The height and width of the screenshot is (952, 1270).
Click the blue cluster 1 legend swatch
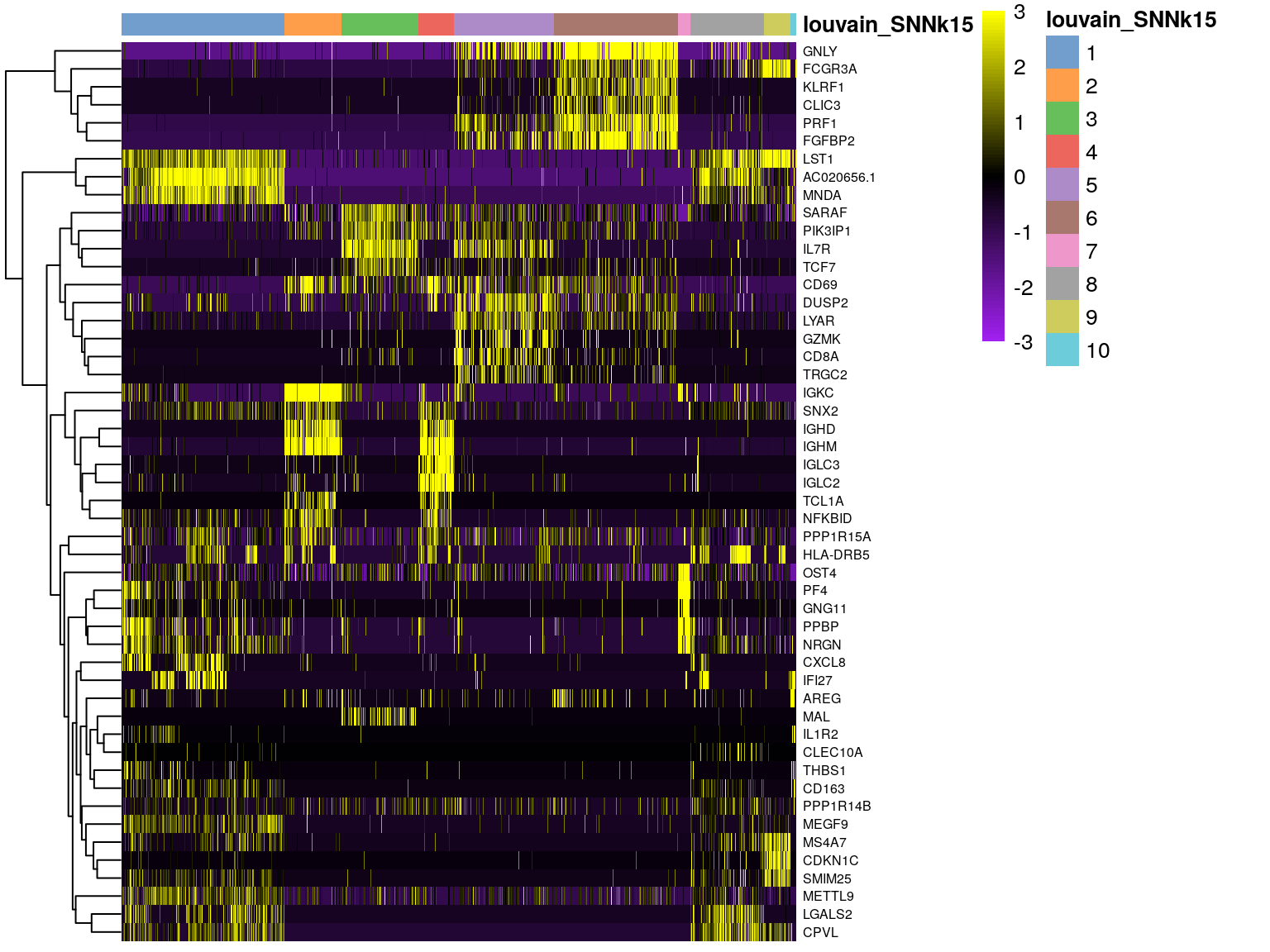click(1062, 52)
